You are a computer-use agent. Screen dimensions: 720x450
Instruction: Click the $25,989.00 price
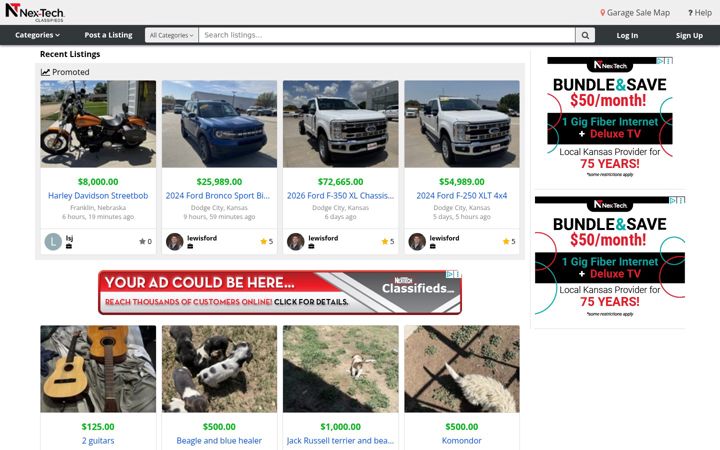[219, 182]
